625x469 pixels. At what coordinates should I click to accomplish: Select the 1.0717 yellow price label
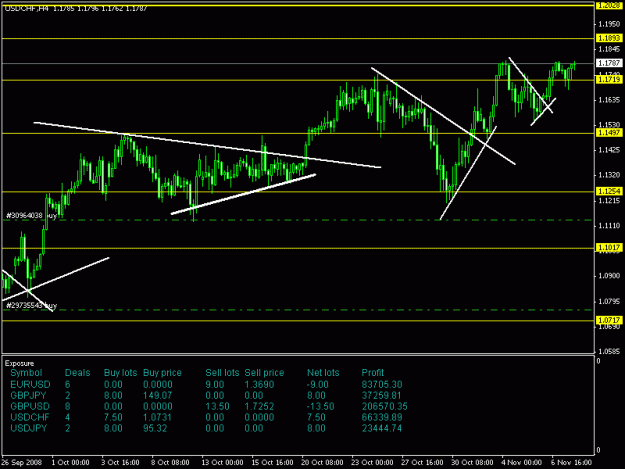[x=609, y=320]
